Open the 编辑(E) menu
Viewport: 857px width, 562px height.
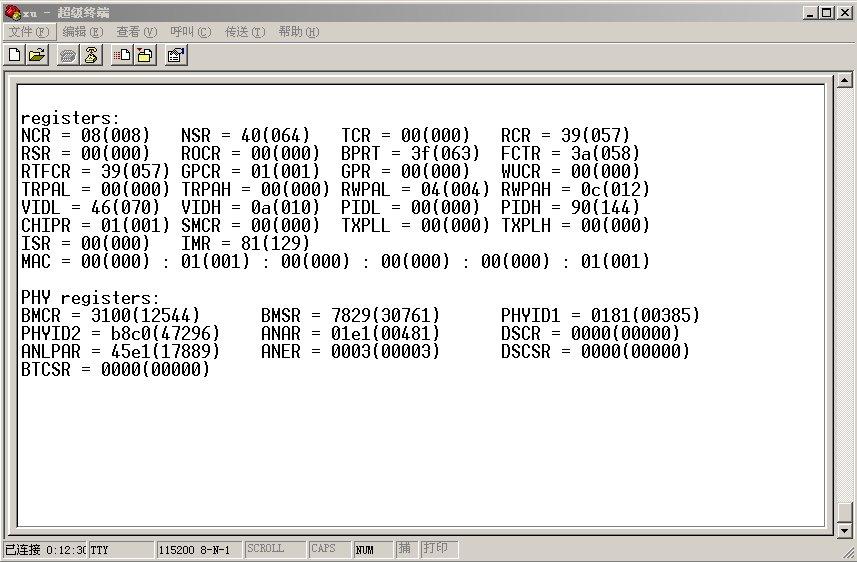[x=83, y=32]
